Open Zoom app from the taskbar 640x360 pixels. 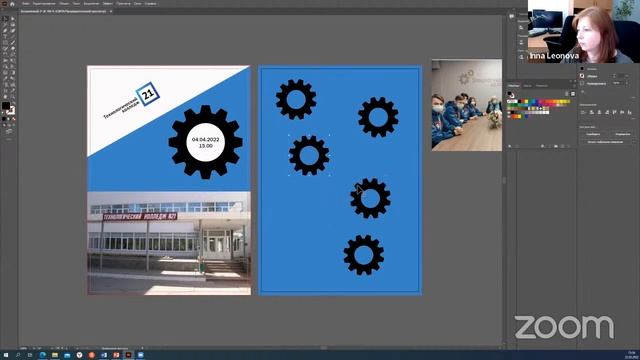click(140, 355)
